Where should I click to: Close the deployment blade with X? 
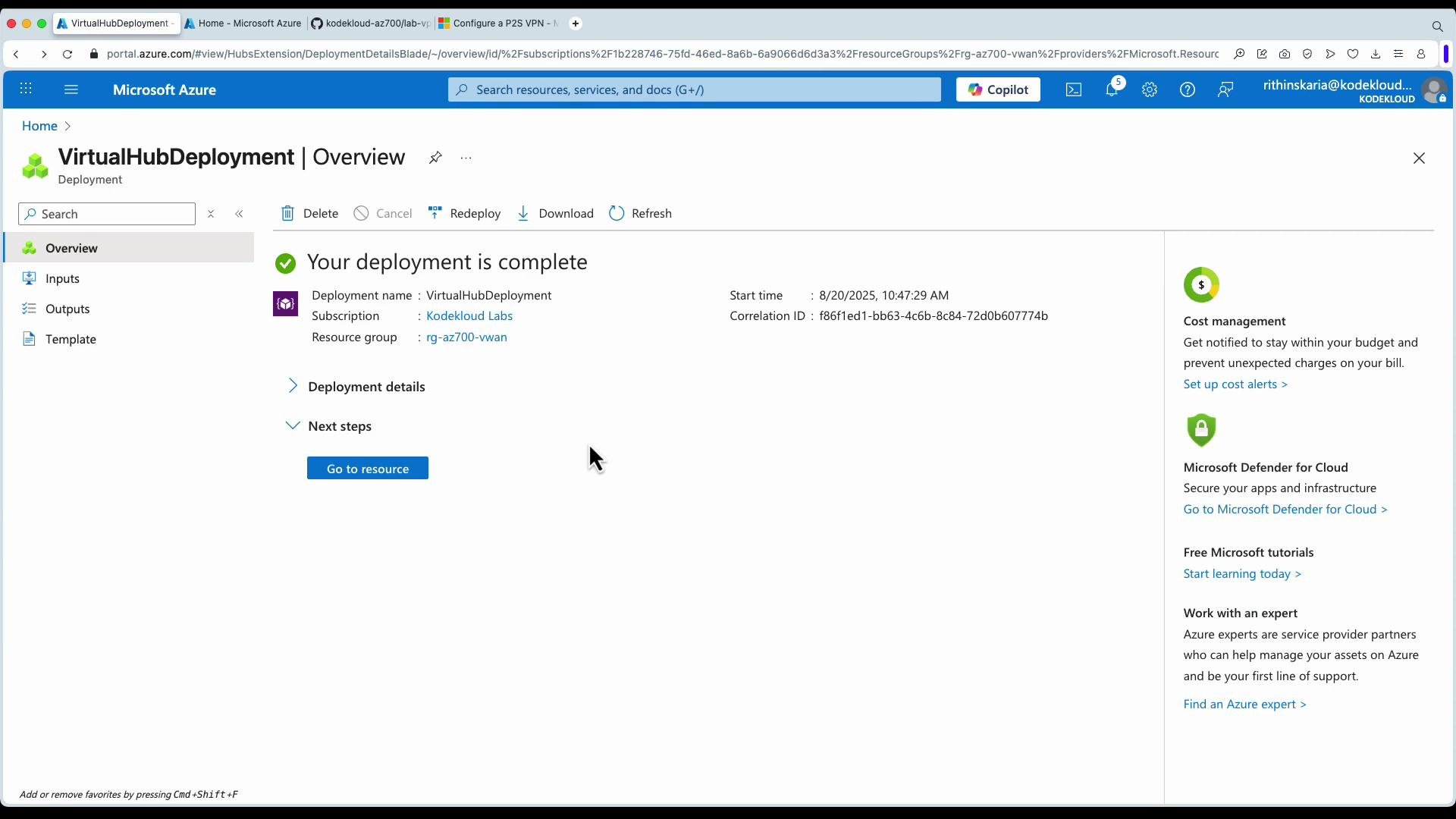1419,158
